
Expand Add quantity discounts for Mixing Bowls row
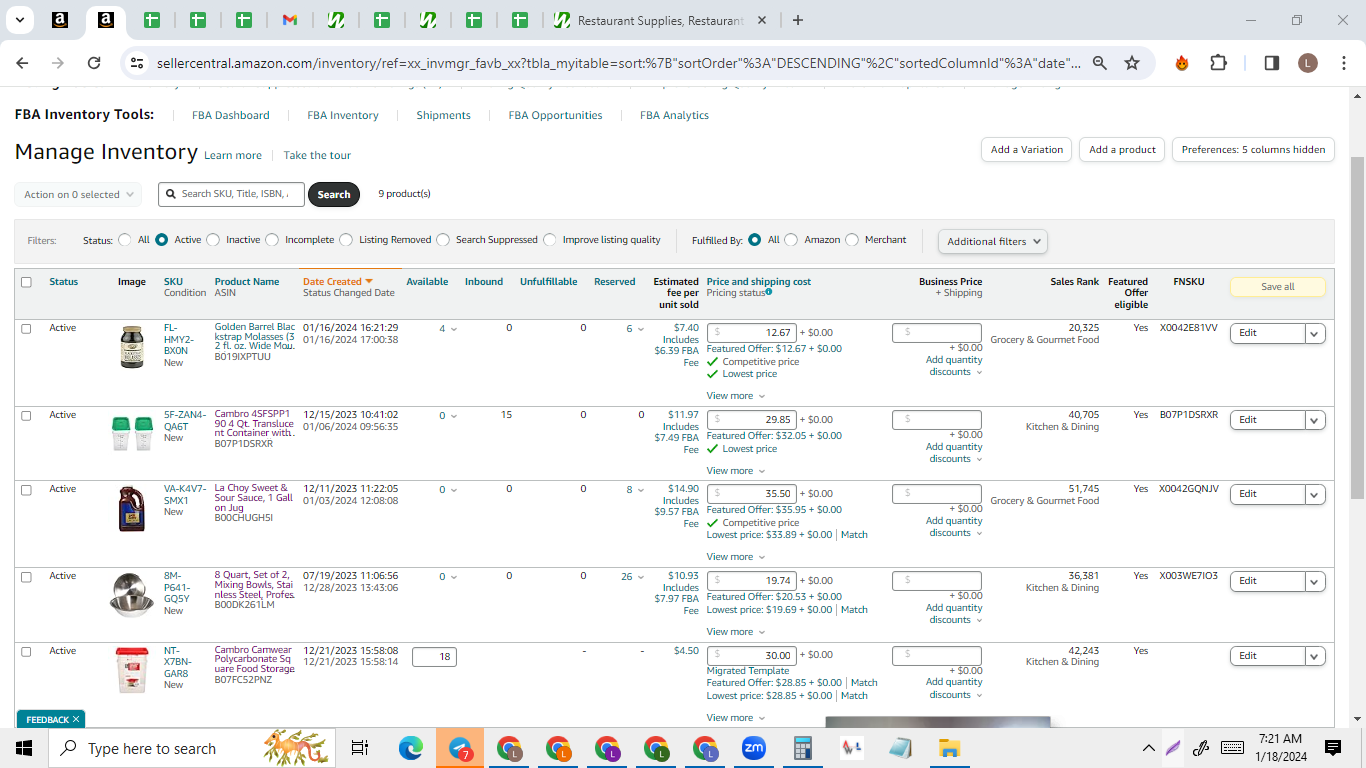[954, 614]
